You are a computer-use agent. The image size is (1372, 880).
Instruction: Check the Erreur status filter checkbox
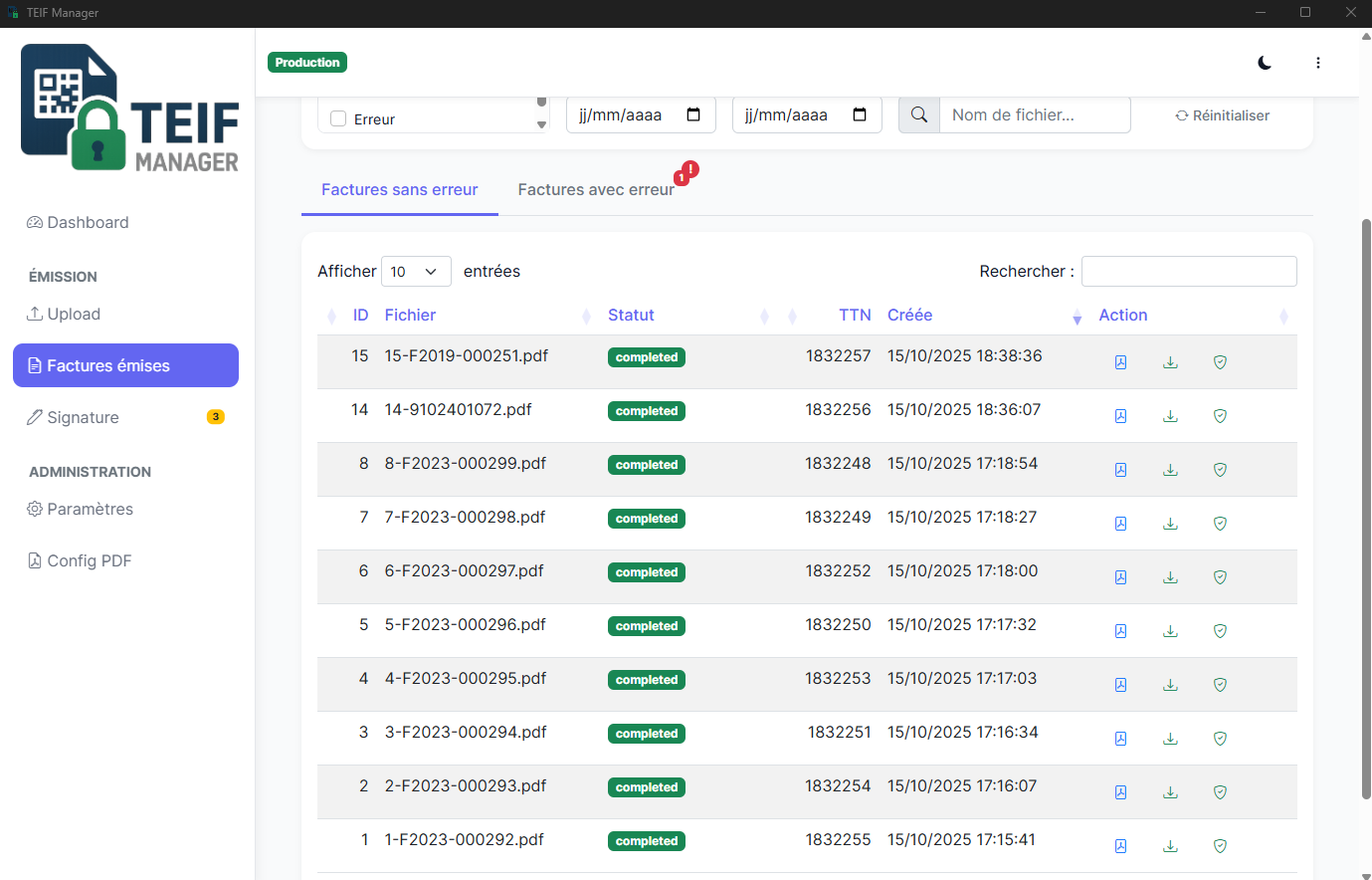(x=338, y=119)
